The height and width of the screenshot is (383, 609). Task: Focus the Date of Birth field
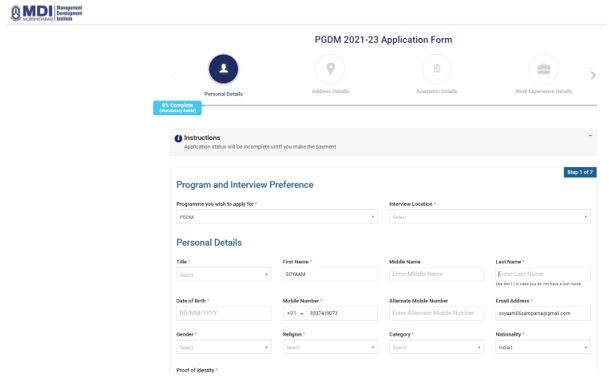[x=224, y=313]
